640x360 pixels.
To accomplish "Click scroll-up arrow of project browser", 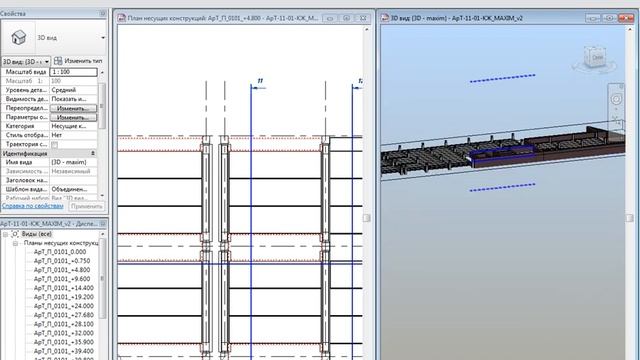I will click(102, 234).
